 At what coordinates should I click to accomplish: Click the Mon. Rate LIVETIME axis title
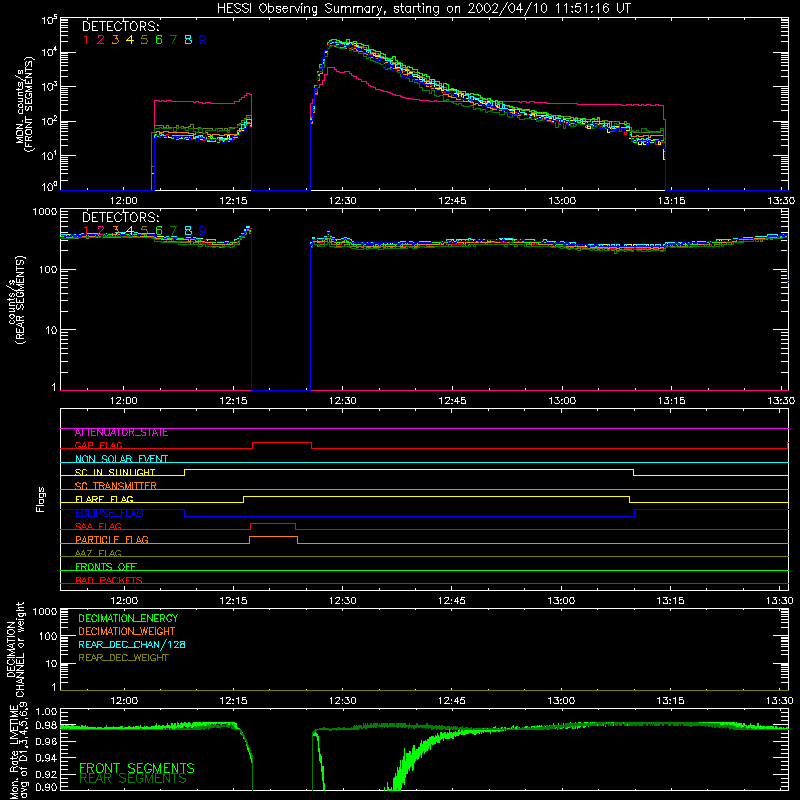tap(20, 749)
